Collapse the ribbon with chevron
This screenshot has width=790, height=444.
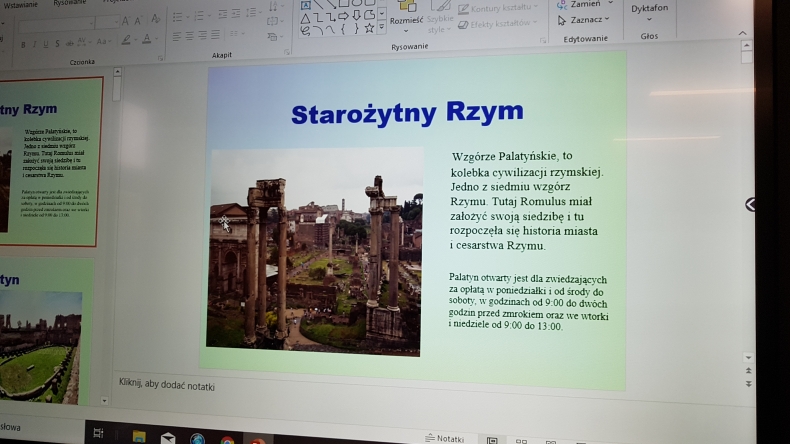[743, 33]
